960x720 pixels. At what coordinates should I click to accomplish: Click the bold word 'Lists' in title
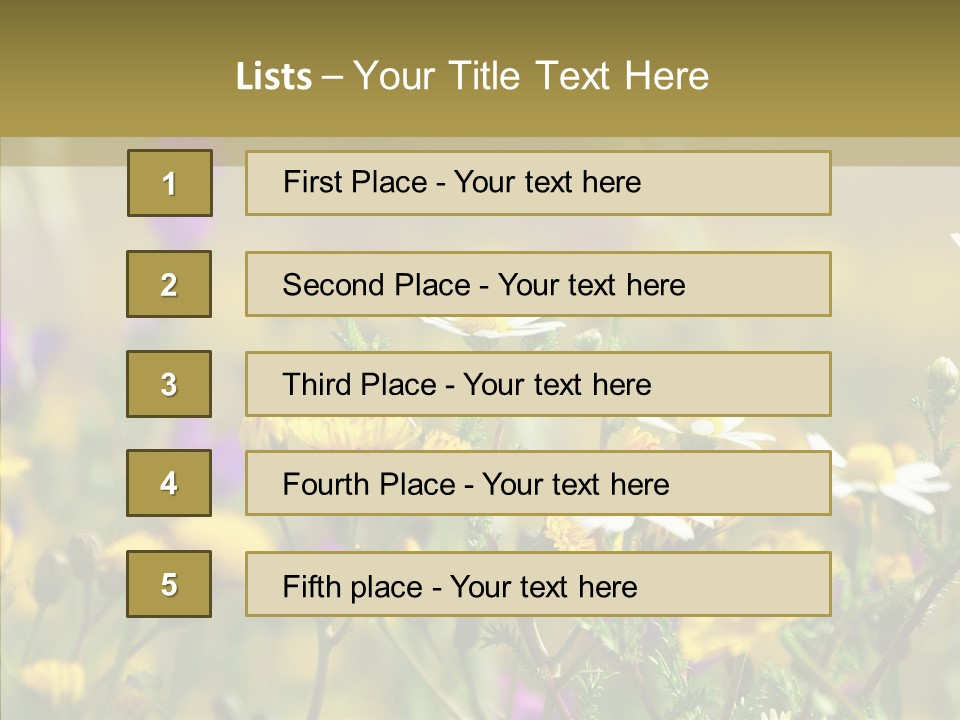(273, 77)
